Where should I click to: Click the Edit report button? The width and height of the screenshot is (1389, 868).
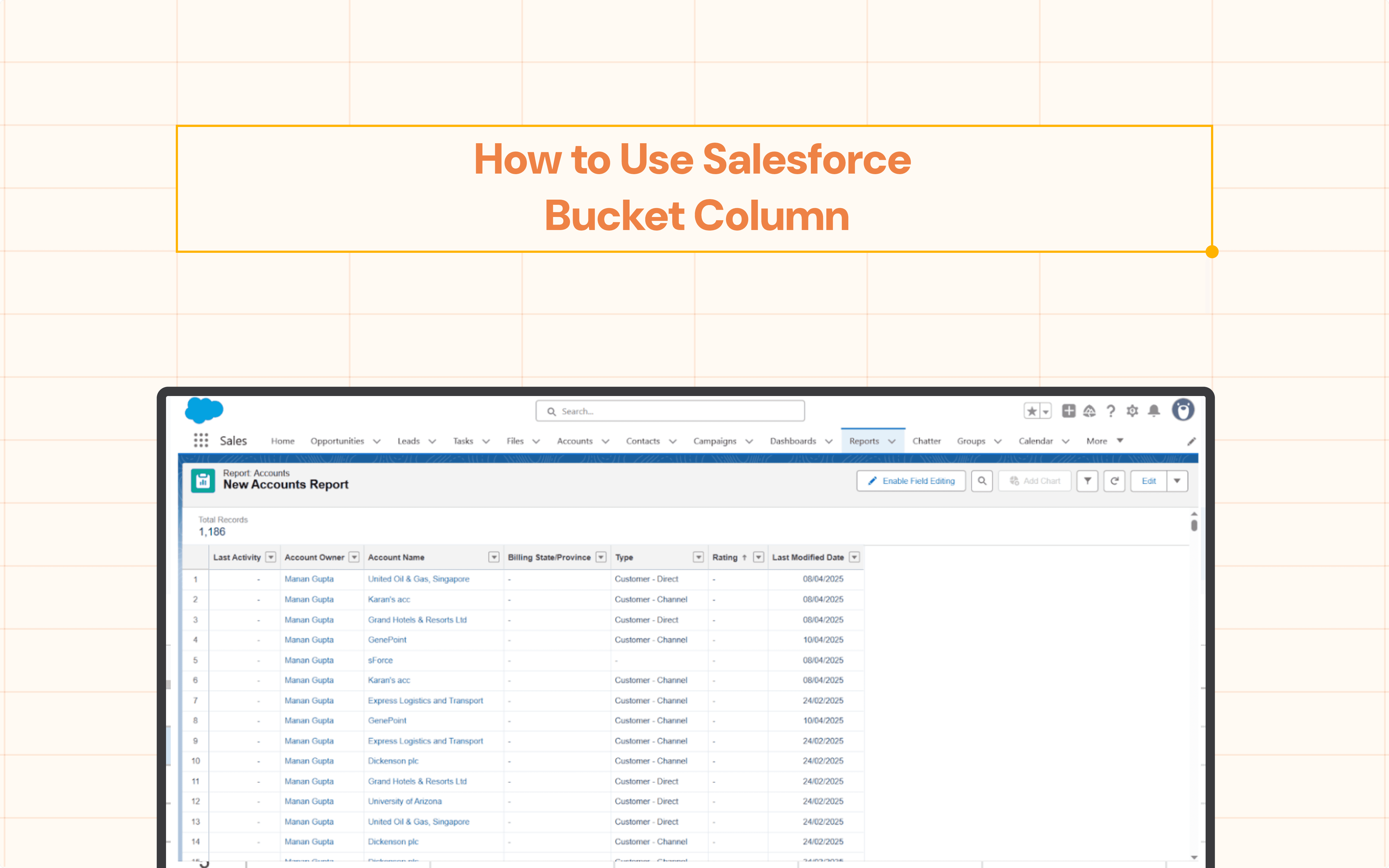point(1149,481)
